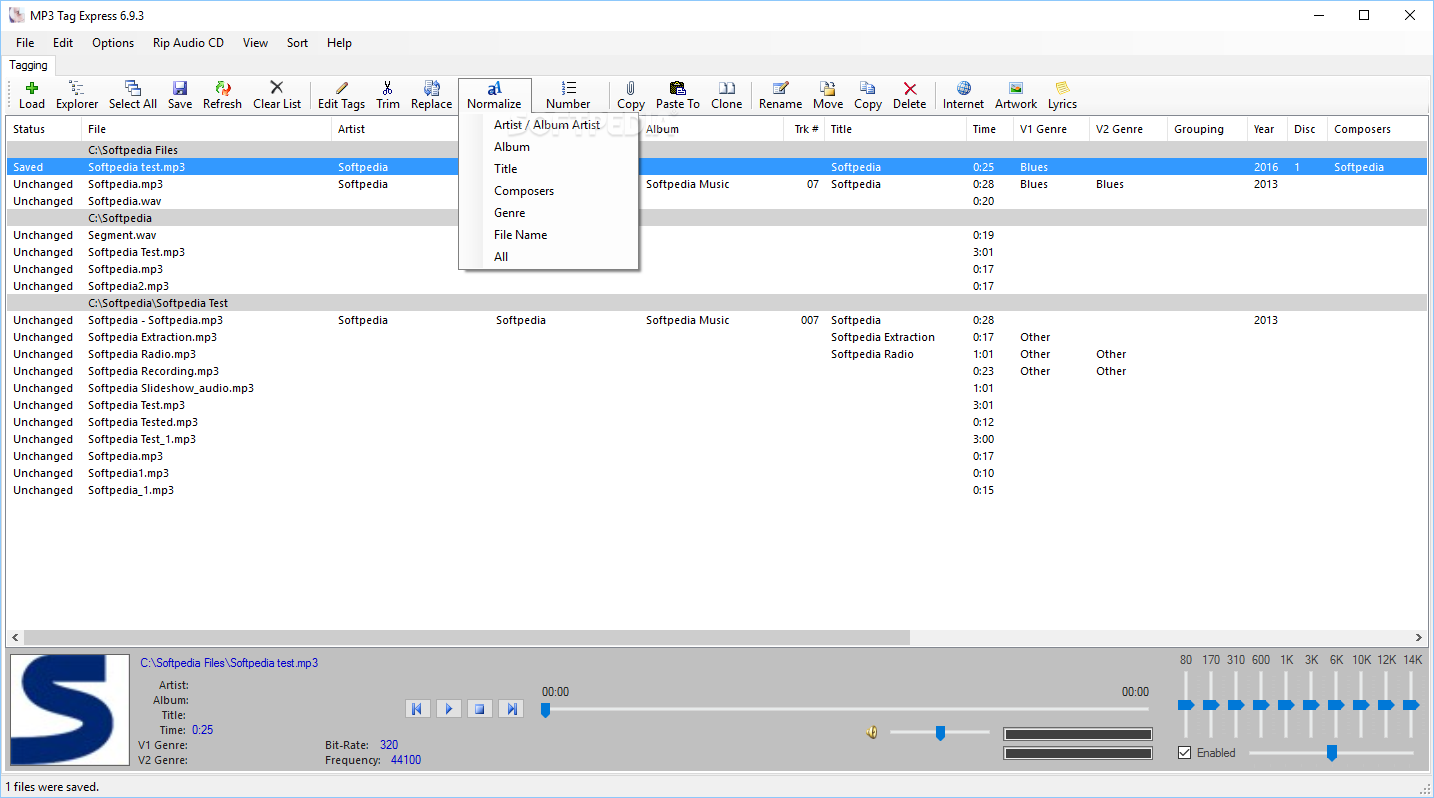Image resolution: width=1434 pixels, height=798 pixels.
Task: Adjust the equalizer preamp horizontal slider
Action: coord(1331,752)
